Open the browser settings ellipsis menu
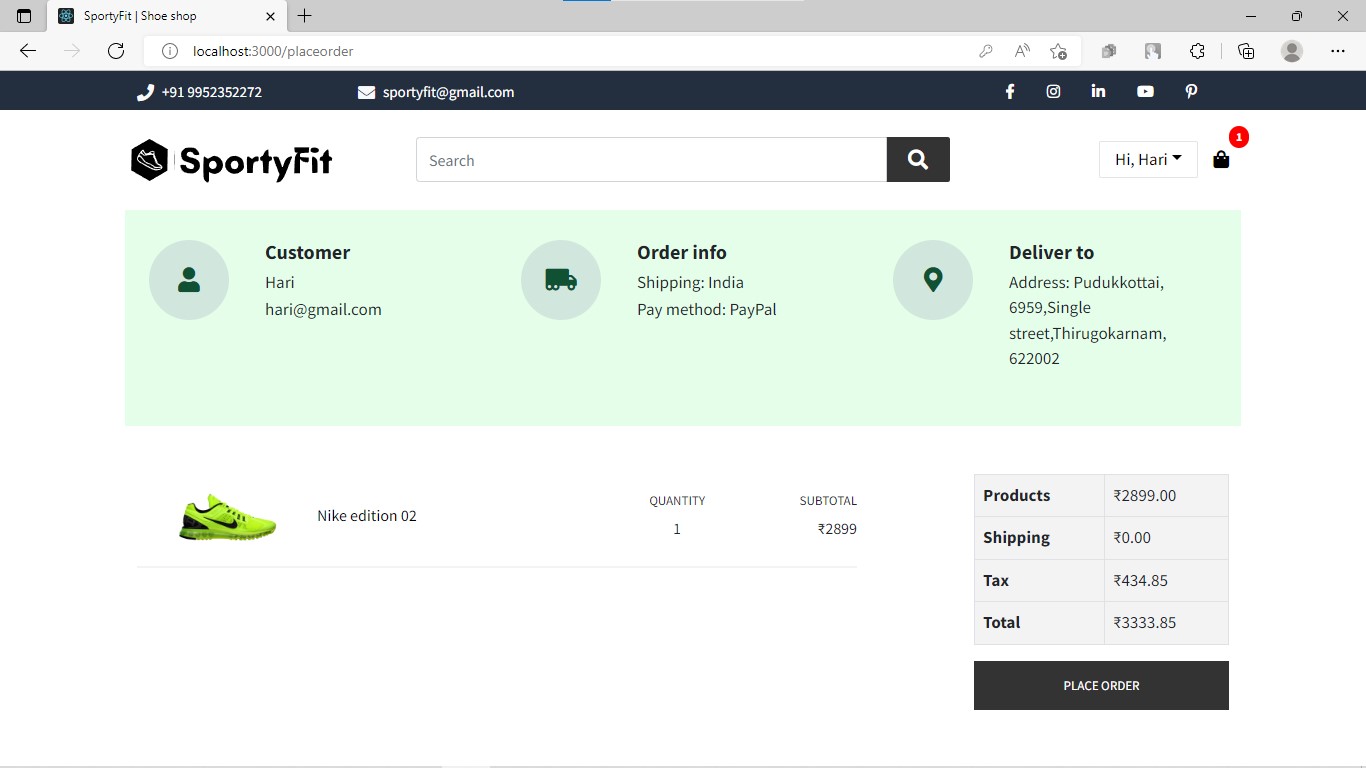The image size is (1366, 768). click(1338, 51)
